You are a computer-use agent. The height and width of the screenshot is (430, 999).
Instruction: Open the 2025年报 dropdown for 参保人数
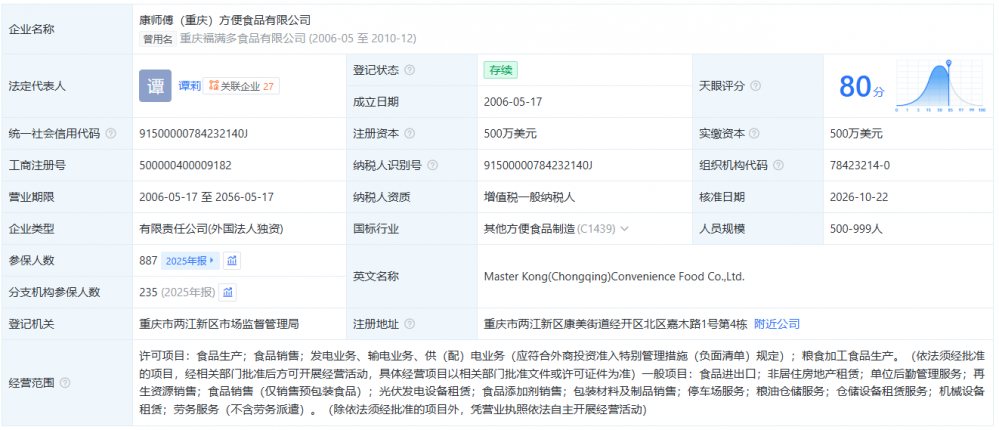point(190,261)
